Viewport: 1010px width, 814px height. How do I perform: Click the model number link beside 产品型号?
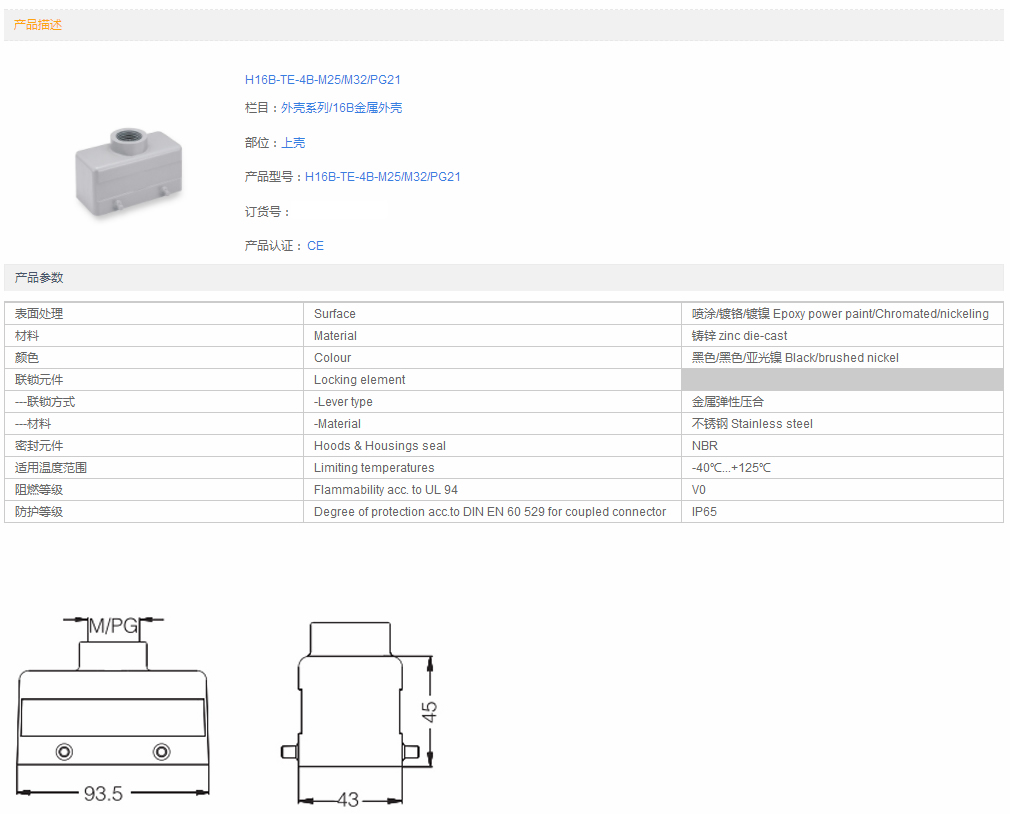point(382,177)
